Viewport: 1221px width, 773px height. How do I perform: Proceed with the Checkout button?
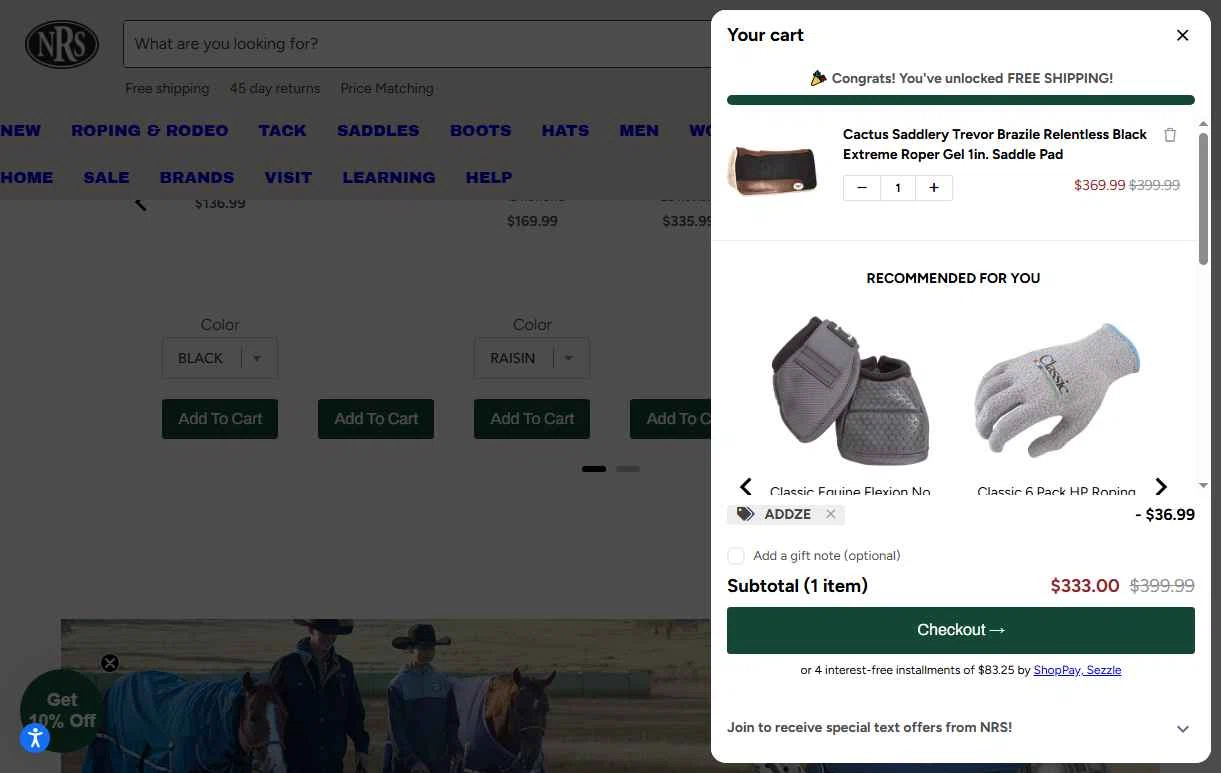click(961, 630)
